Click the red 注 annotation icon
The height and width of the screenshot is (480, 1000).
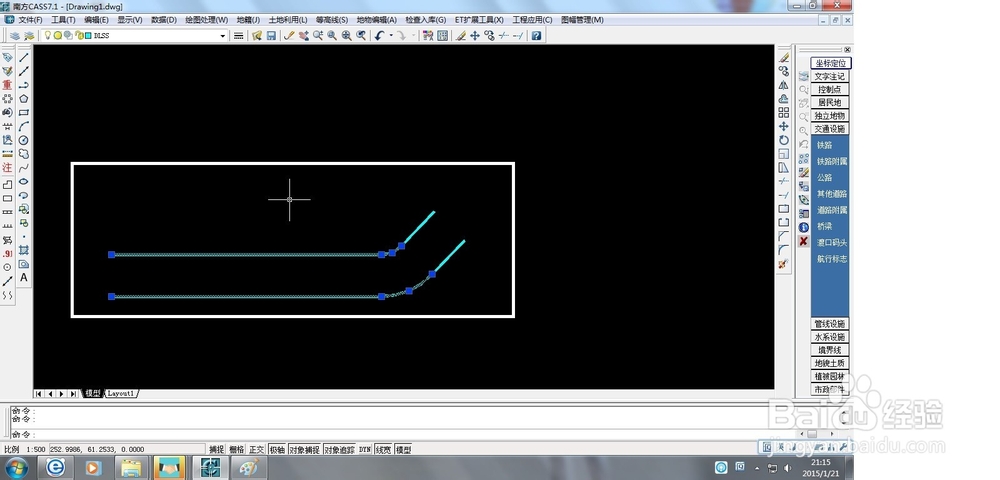pos(8,168)
